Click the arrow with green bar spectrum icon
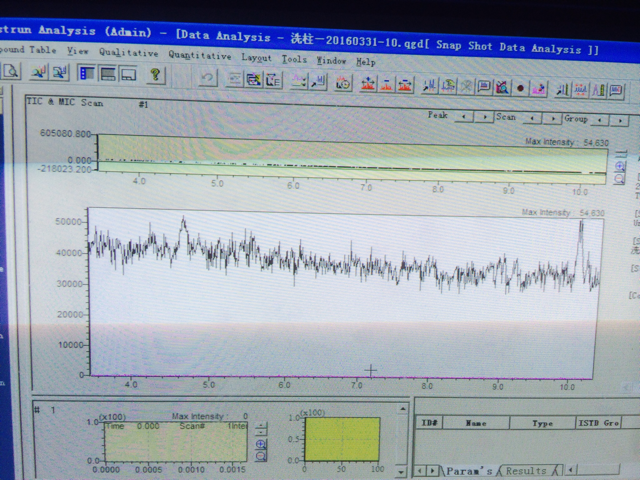 [563, 89]
